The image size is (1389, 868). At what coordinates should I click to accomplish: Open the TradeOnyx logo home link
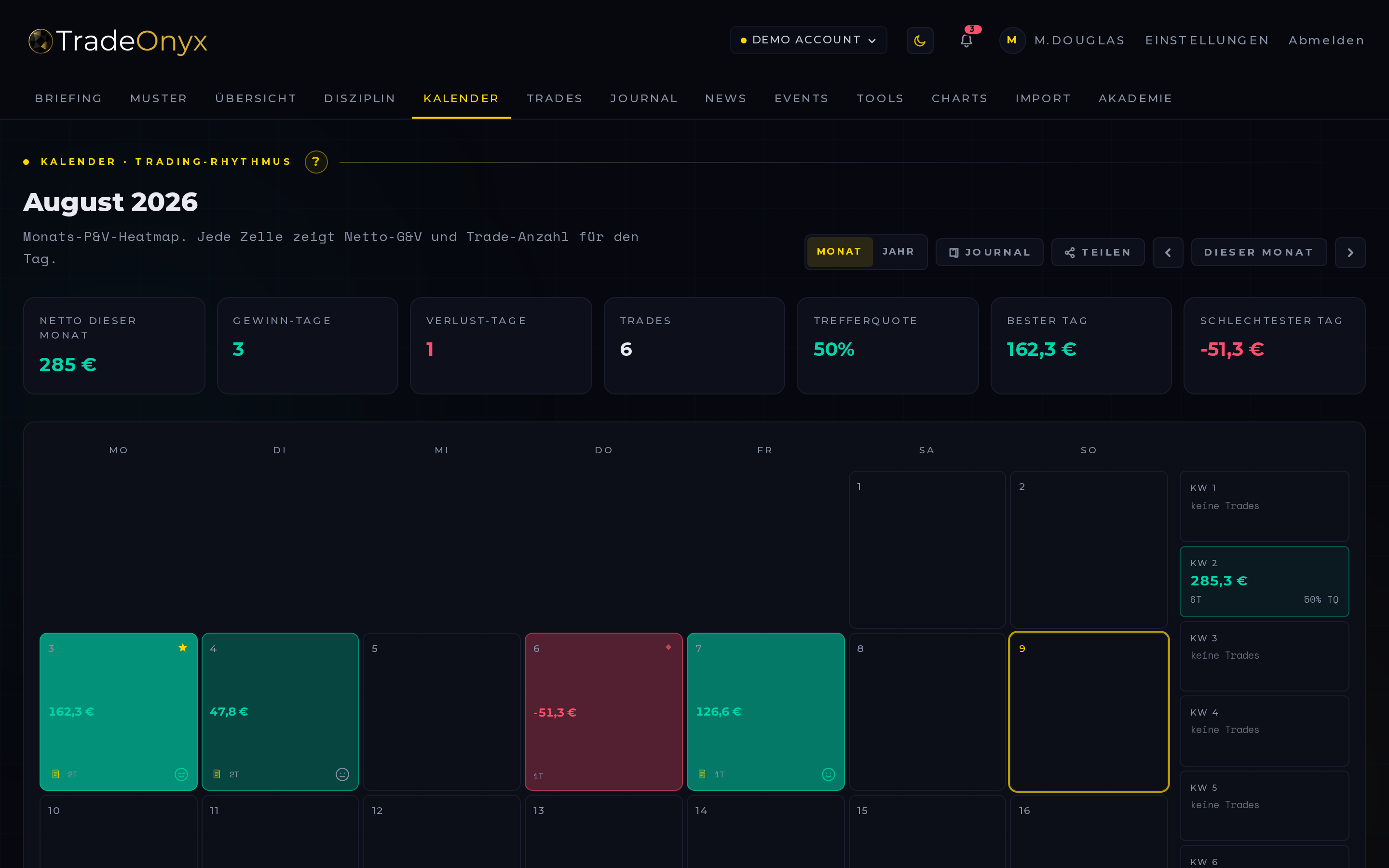[x=118, y=41]
